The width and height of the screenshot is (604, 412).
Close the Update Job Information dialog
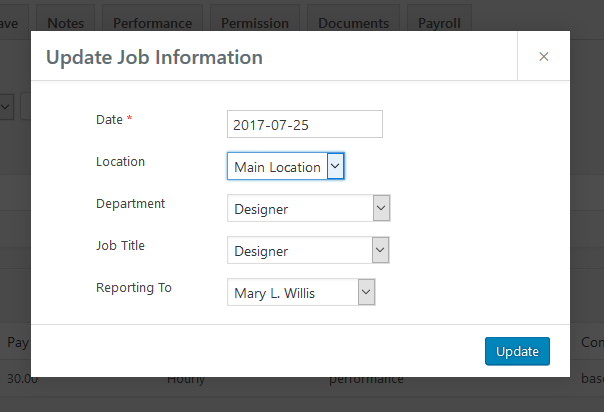click(x=544, y=57)
